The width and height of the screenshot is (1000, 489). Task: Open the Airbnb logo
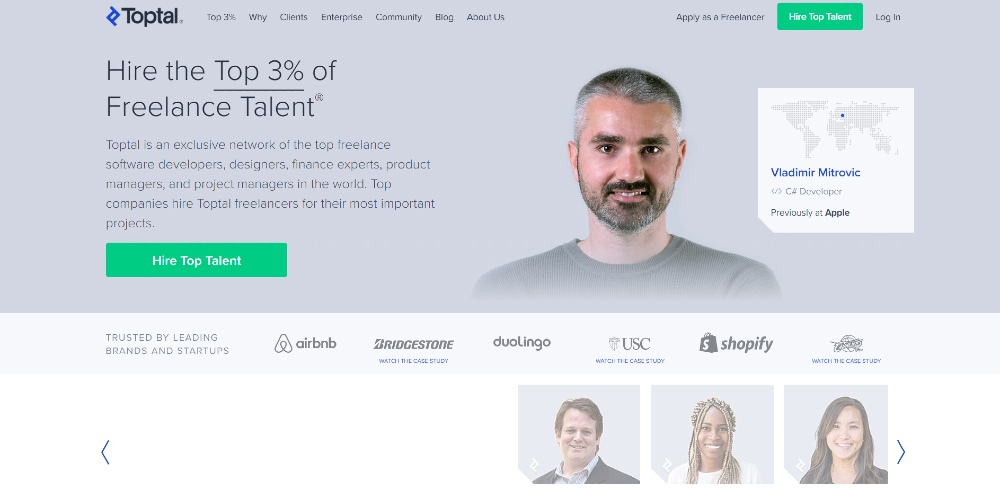(x=305, y=343)
